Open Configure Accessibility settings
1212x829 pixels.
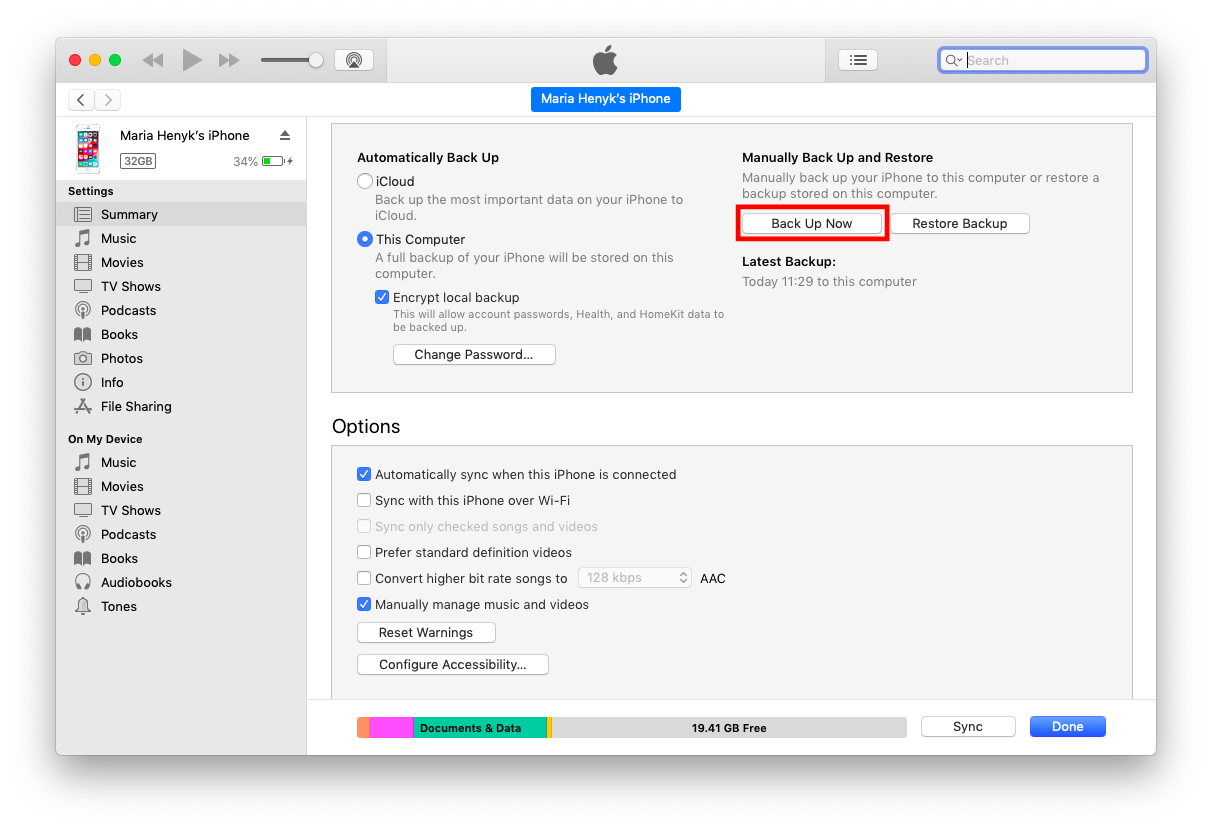pyautogui.click(x=453, y=664)
